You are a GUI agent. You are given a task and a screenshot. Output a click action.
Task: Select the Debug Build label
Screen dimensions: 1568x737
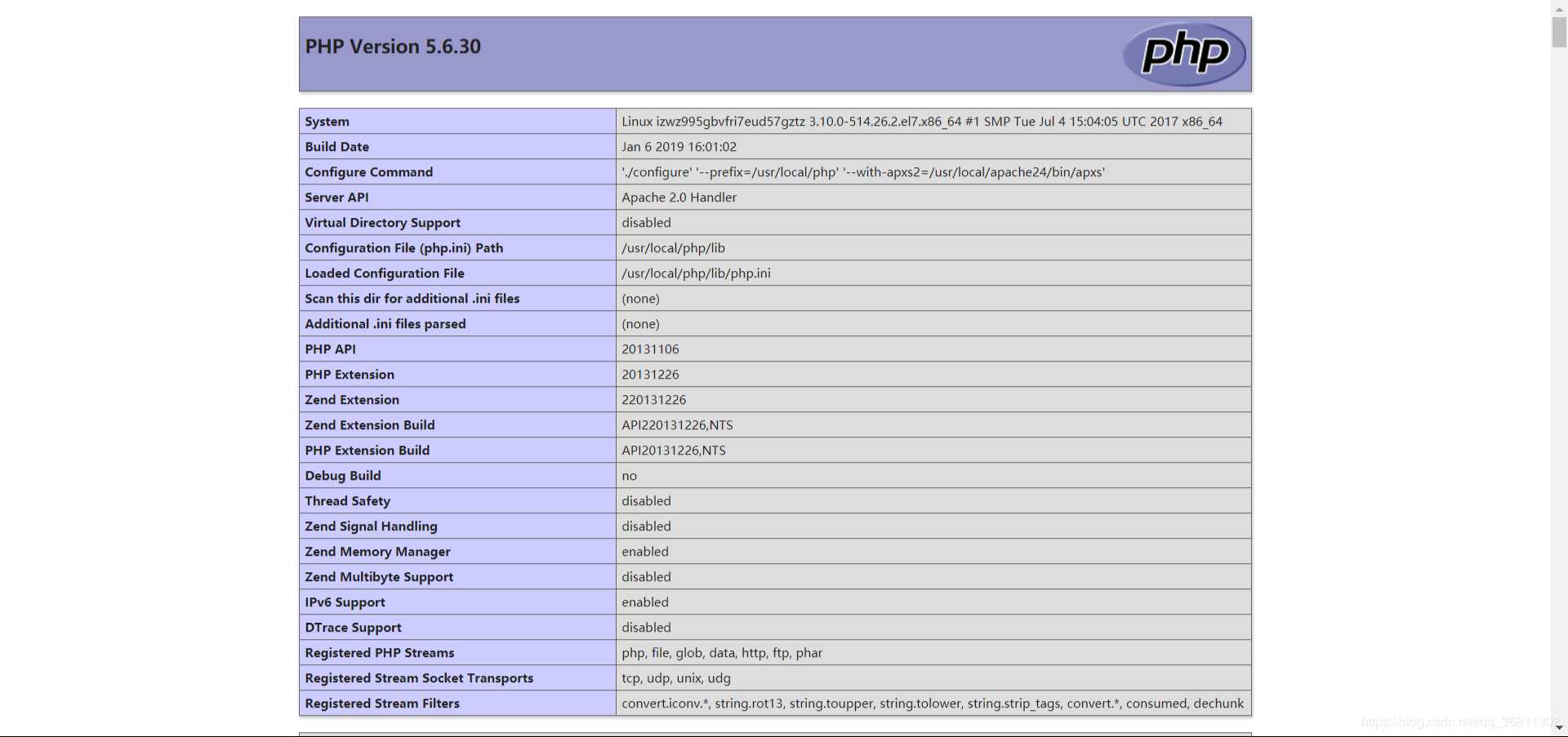[x=343, y=476]
